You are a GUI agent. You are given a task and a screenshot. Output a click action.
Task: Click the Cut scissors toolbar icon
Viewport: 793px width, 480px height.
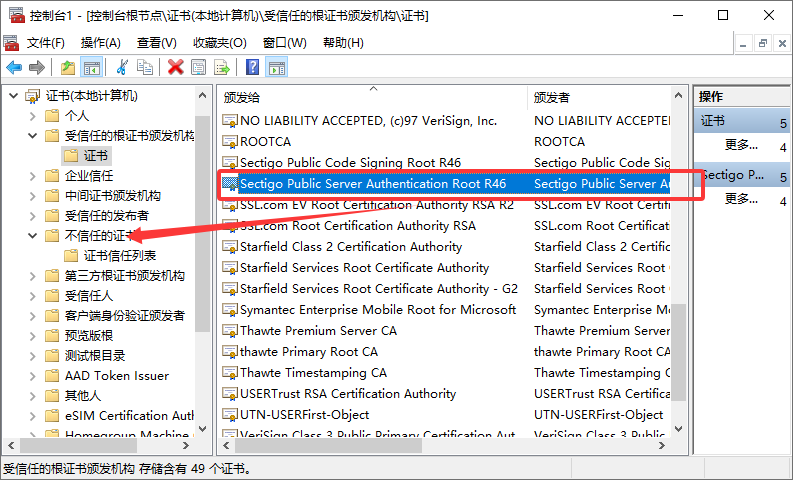point(122,67)
